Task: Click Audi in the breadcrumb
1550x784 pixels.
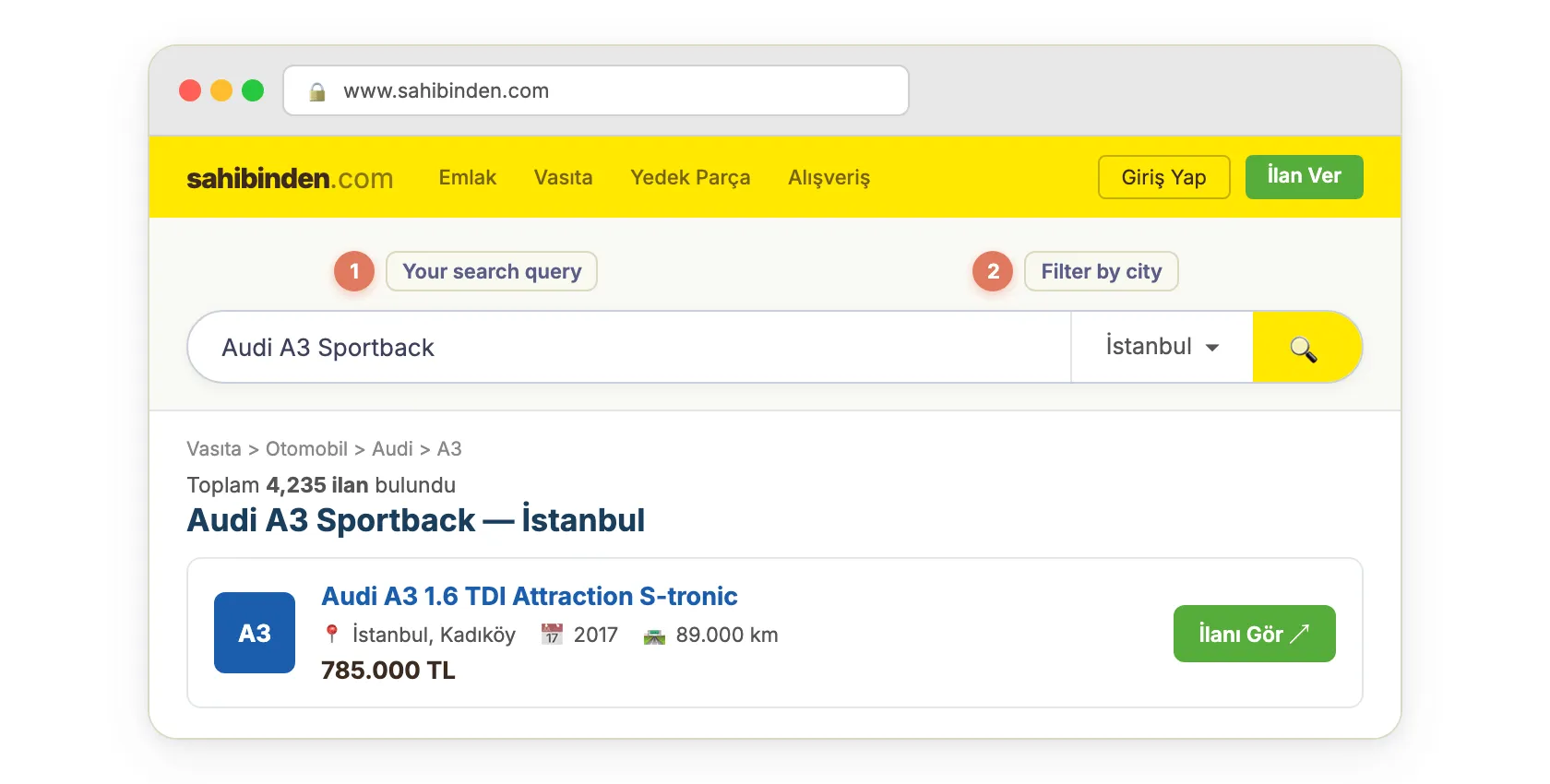Action: (x=392, y=449)
